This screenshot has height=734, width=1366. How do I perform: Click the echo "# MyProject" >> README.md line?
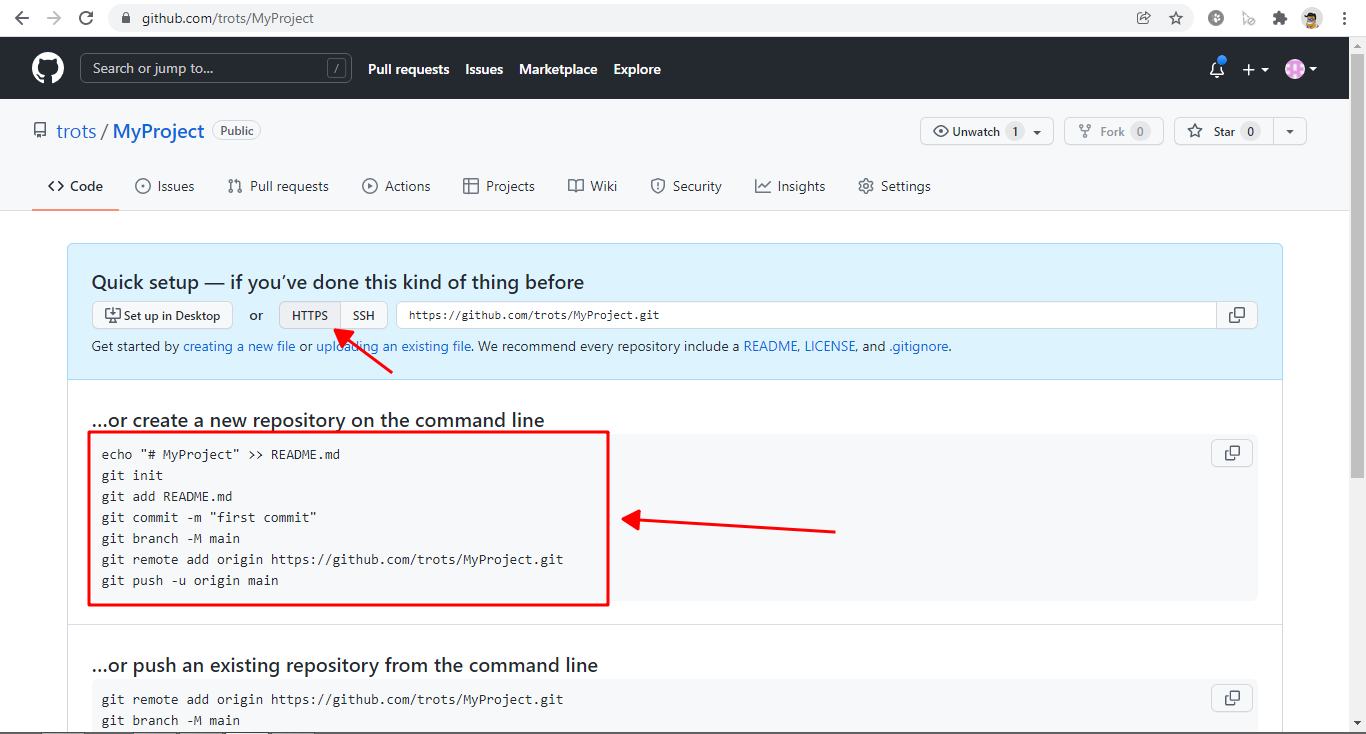coord(221,454)
